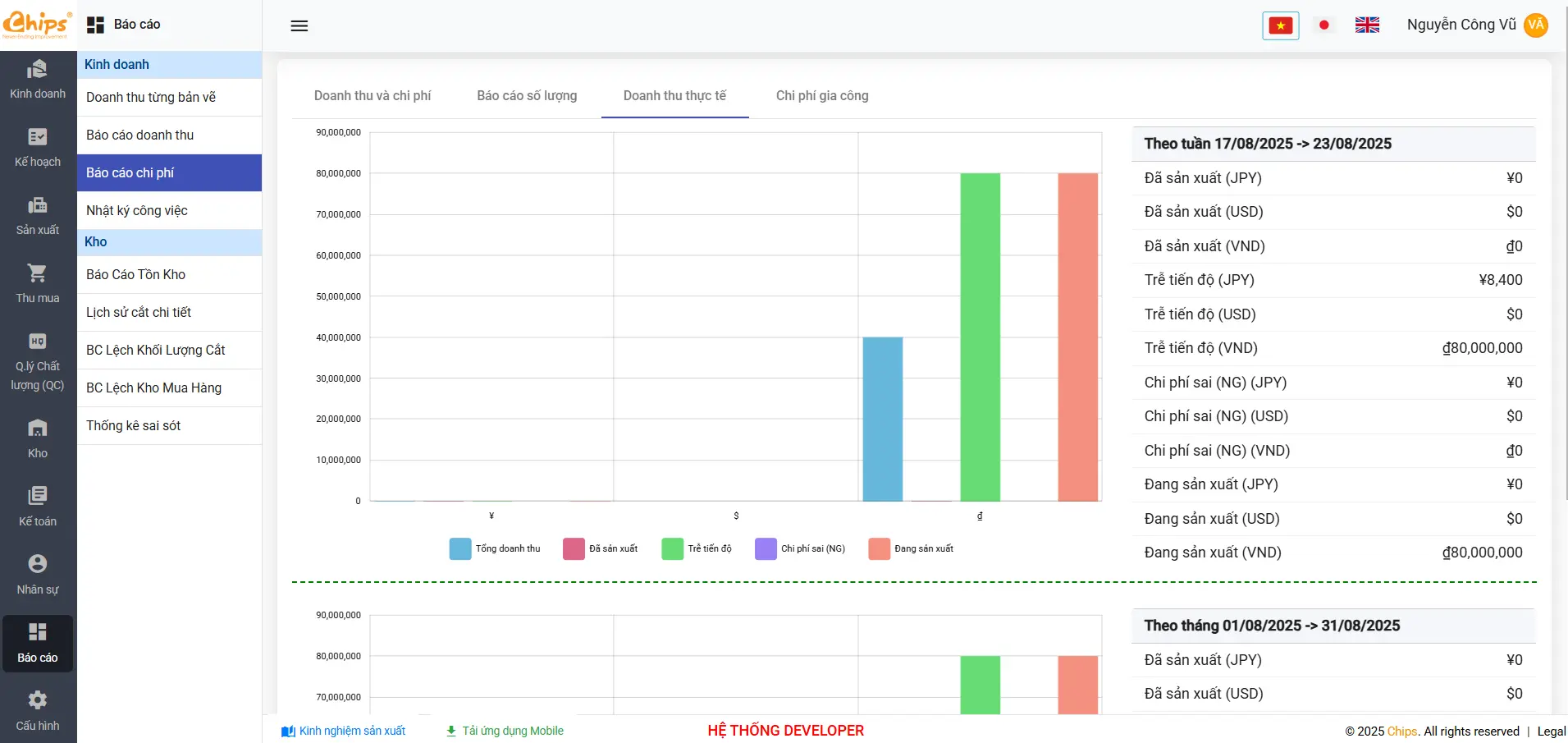Switch language to English UK flag
Viewport: 1568px width, 743px height.
point(1367,25)
